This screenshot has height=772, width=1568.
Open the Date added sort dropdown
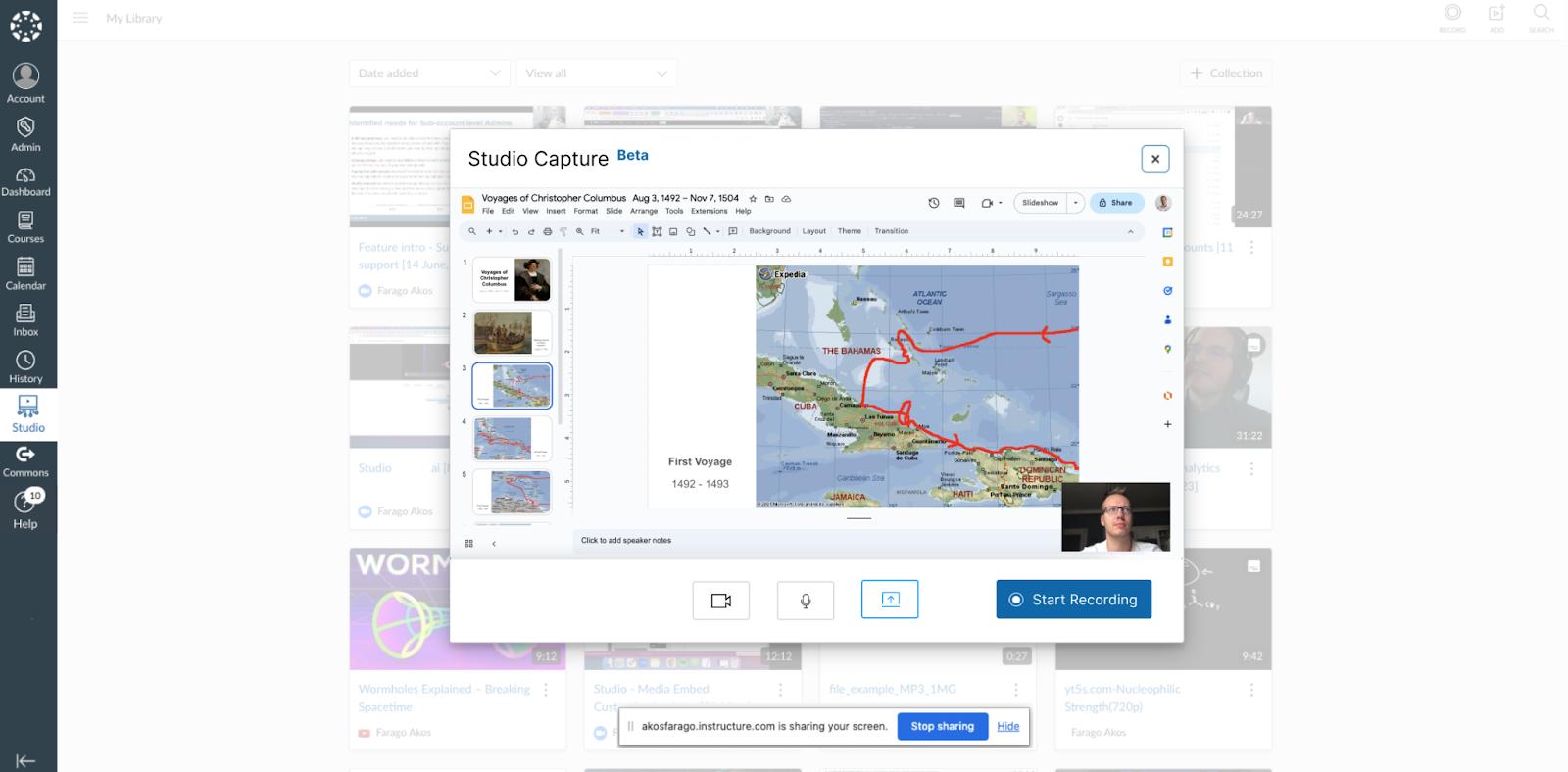pos(429,73)
